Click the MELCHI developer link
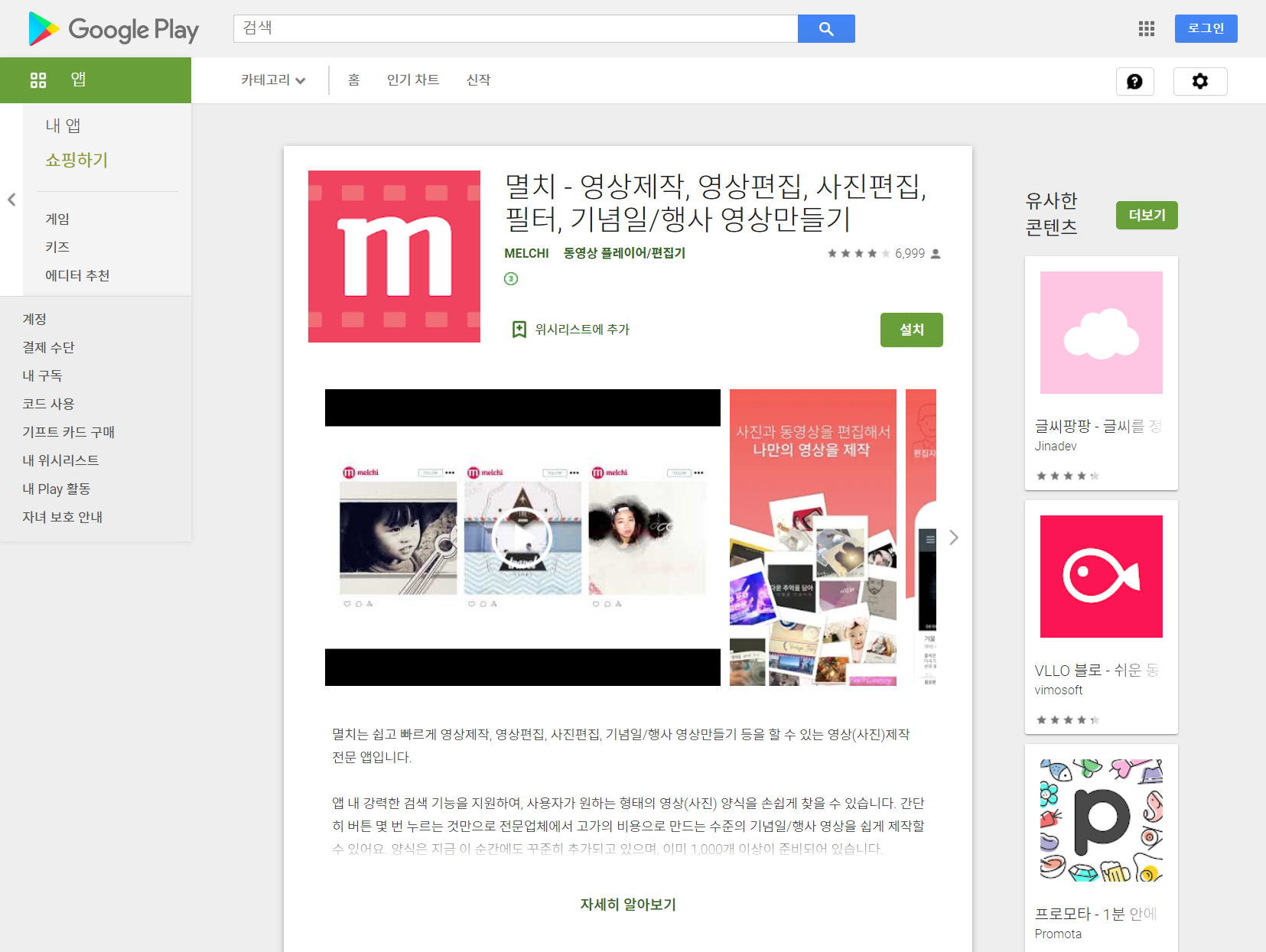The image size is (1266, 952). (x=526, y=253)
